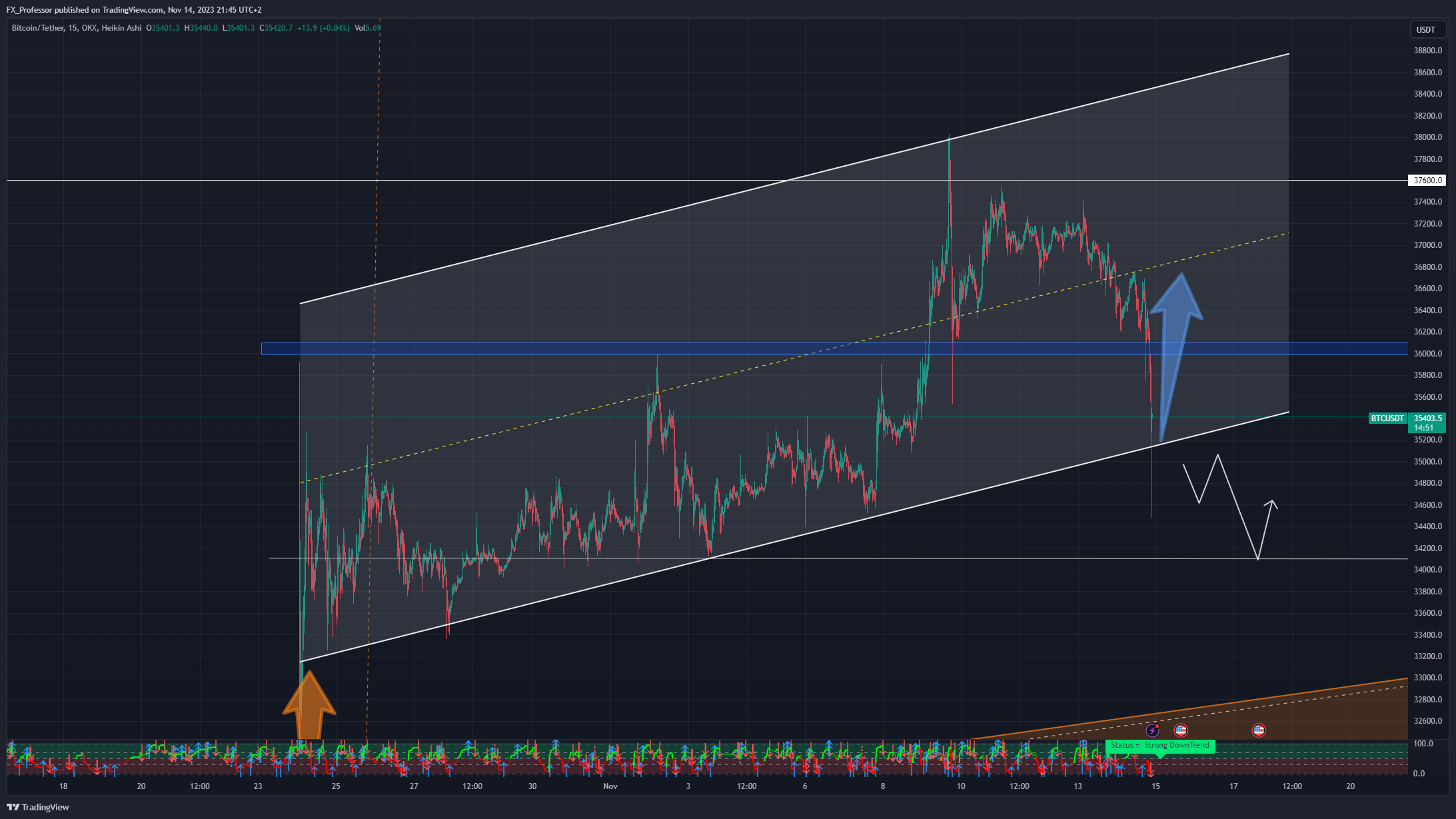Click the 13 date on time axis
This screenshot has width=1456, height=819.
pos(1078,786)
